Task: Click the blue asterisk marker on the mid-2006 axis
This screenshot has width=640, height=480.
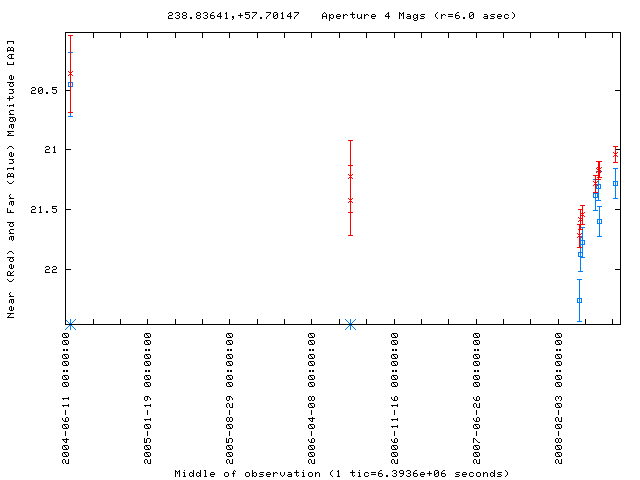Action: click(350, 324)
